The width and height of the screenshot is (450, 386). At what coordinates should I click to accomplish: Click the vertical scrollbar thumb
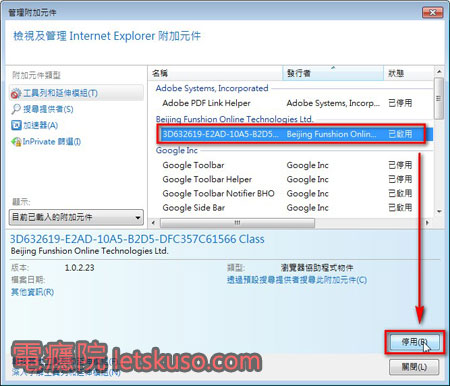coord(439,98)
